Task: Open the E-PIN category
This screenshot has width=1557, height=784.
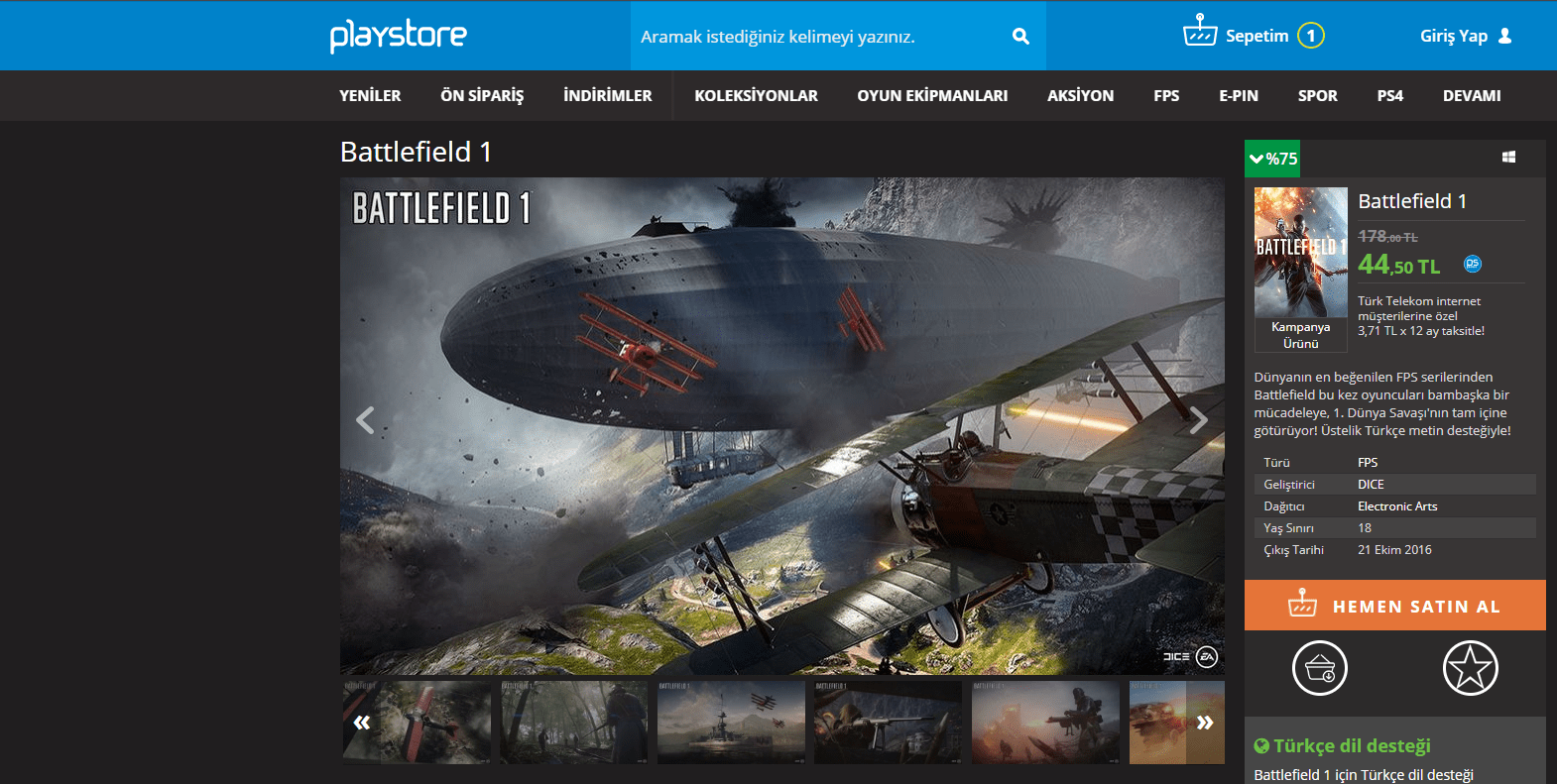Action: point(1239,96)
